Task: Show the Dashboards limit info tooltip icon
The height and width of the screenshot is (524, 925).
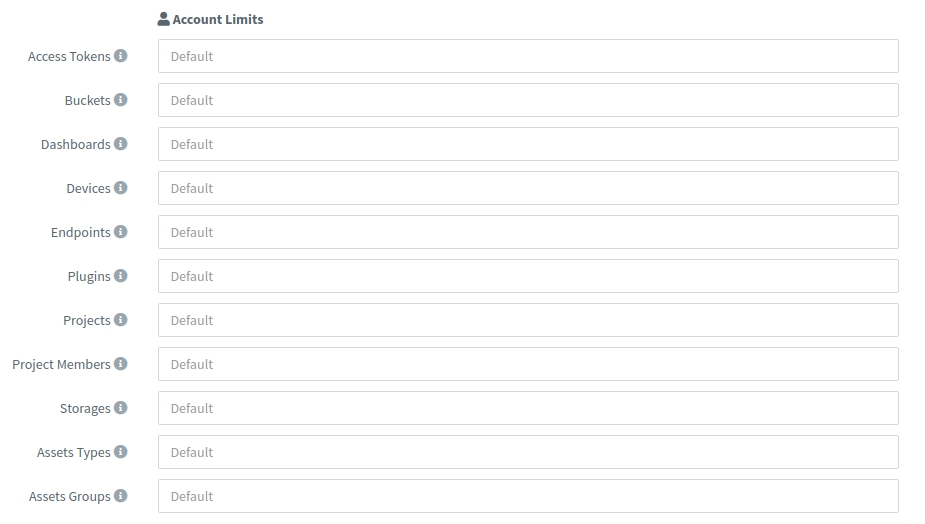Action: coord(121,144)
